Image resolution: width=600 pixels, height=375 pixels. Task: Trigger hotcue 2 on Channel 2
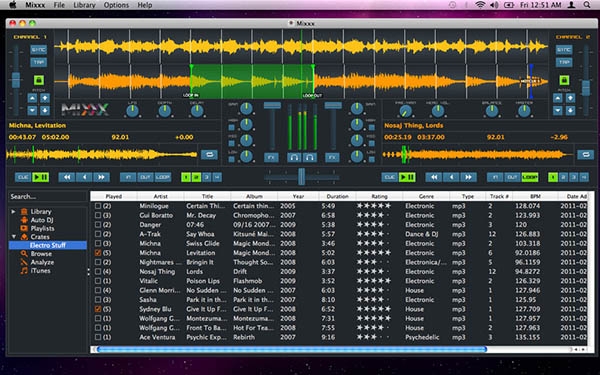pyautogui.click(x=563, y=177)
